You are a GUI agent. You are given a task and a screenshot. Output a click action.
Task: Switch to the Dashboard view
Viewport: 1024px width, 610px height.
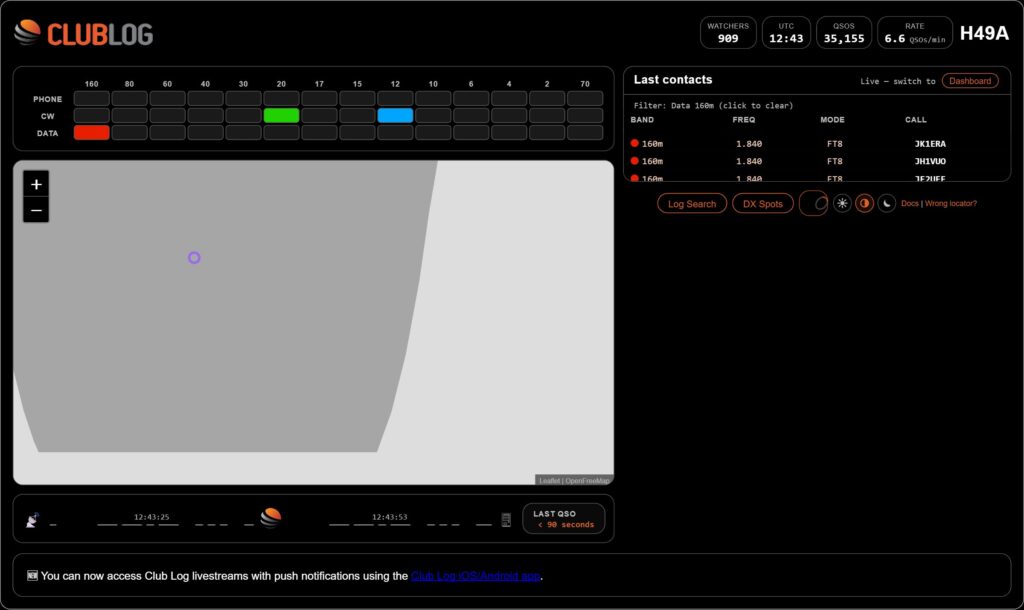(970, 81)
